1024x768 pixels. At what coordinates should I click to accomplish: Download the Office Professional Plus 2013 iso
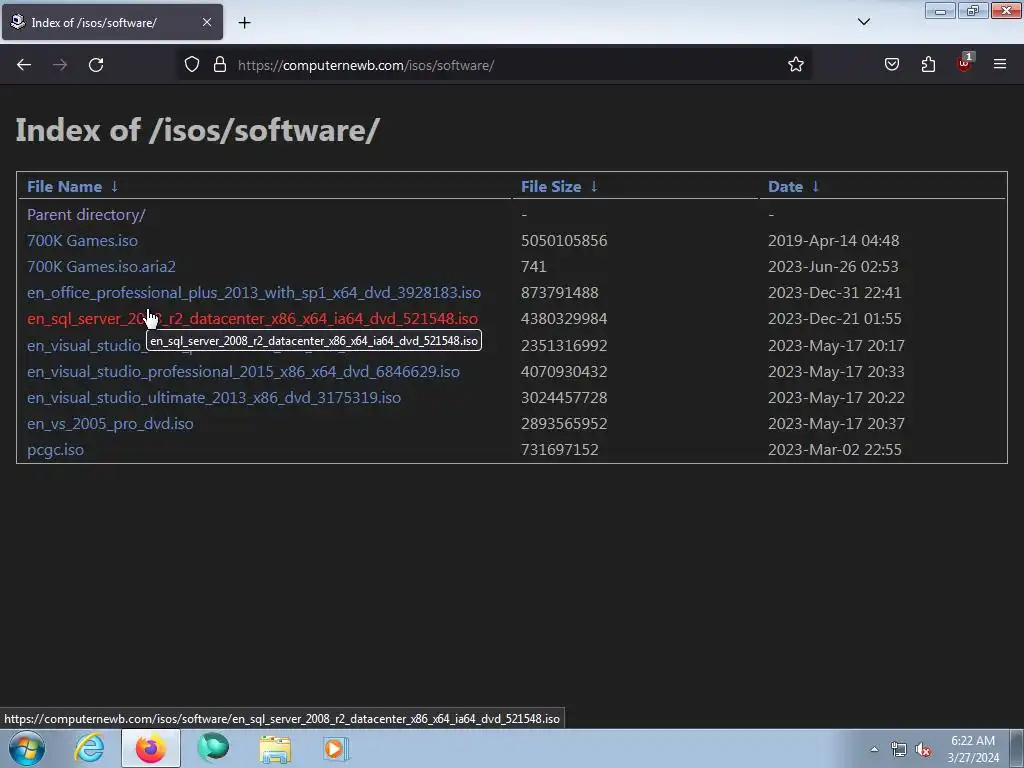pyautogui.click(x=253, y=293)
